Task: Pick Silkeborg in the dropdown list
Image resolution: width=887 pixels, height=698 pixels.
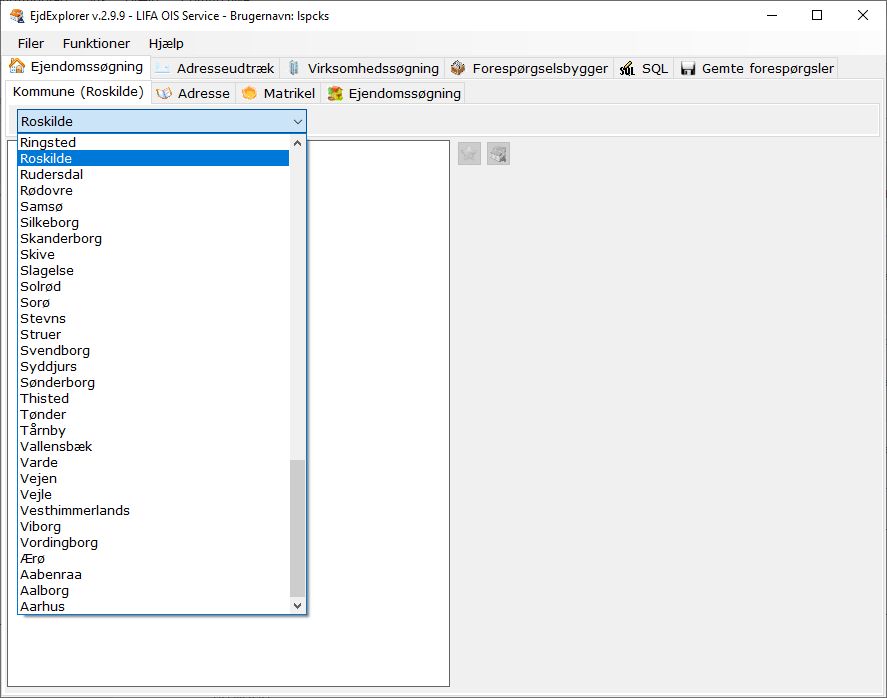Action: [49, 222]
